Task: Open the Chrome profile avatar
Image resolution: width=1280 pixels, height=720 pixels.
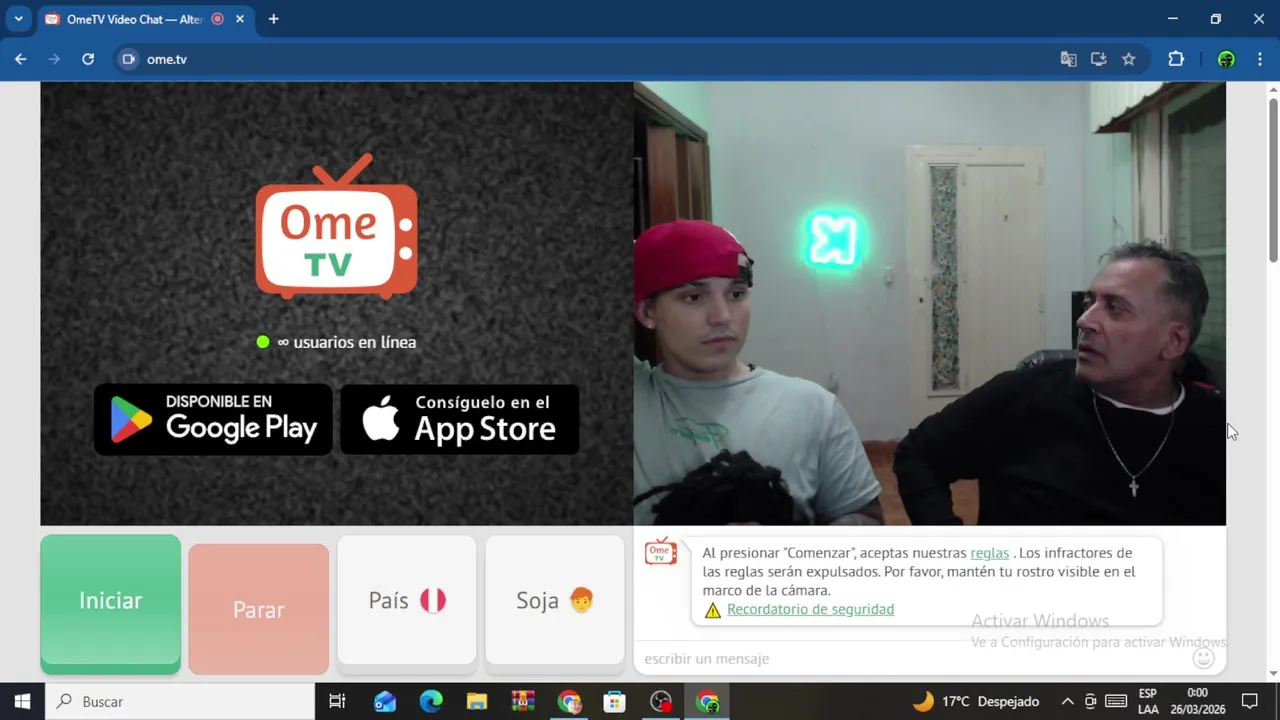Action: click(1226, 59)
